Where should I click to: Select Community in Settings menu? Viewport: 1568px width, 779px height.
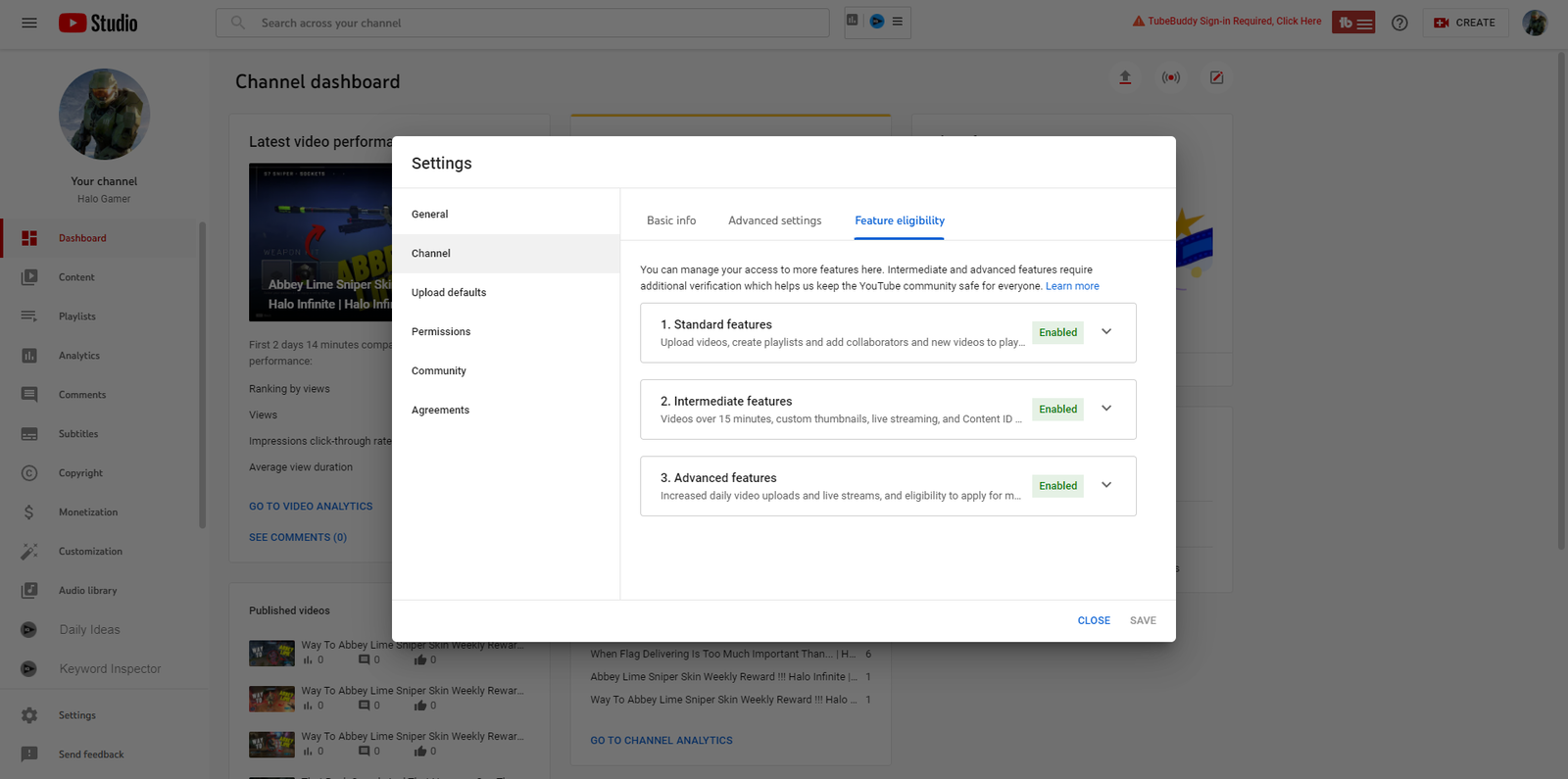coord(506,371)
